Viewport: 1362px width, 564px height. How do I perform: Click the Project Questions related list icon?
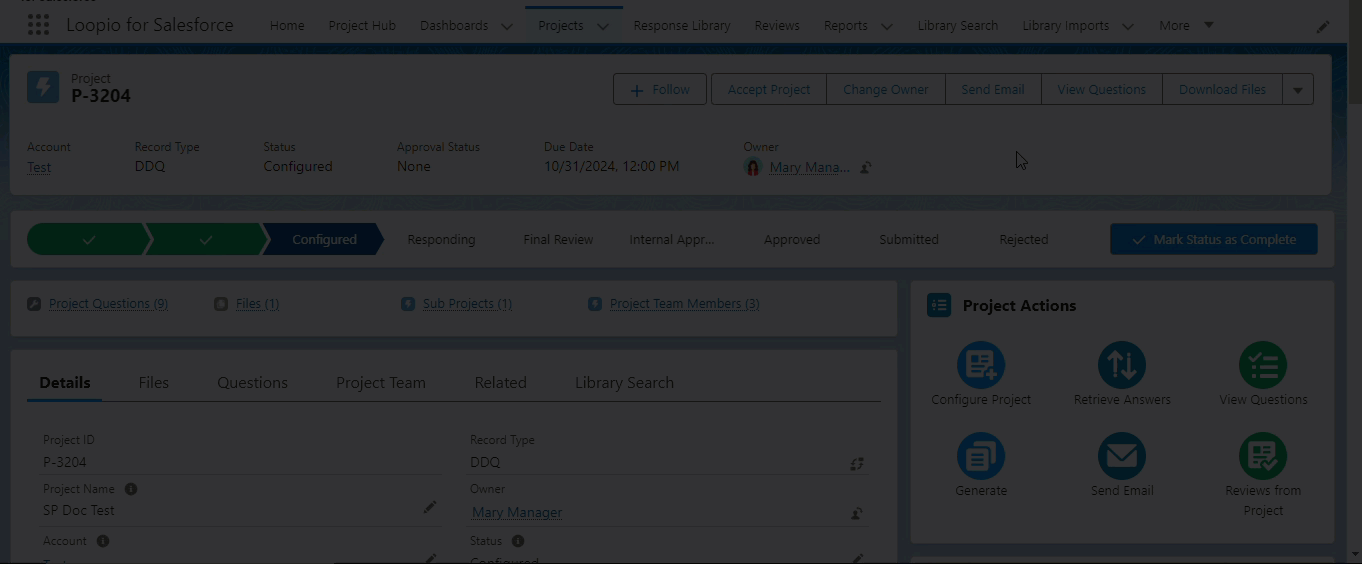click(x=34, y=304)
